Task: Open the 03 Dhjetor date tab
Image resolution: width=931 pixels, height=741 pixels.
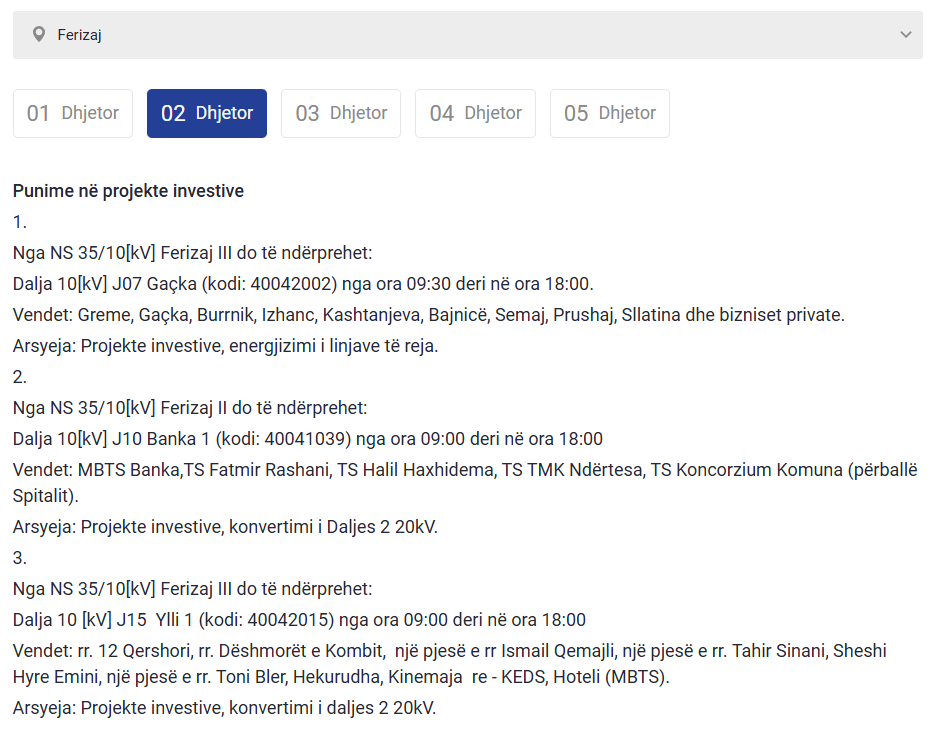Action: click(x=341, y=113)
